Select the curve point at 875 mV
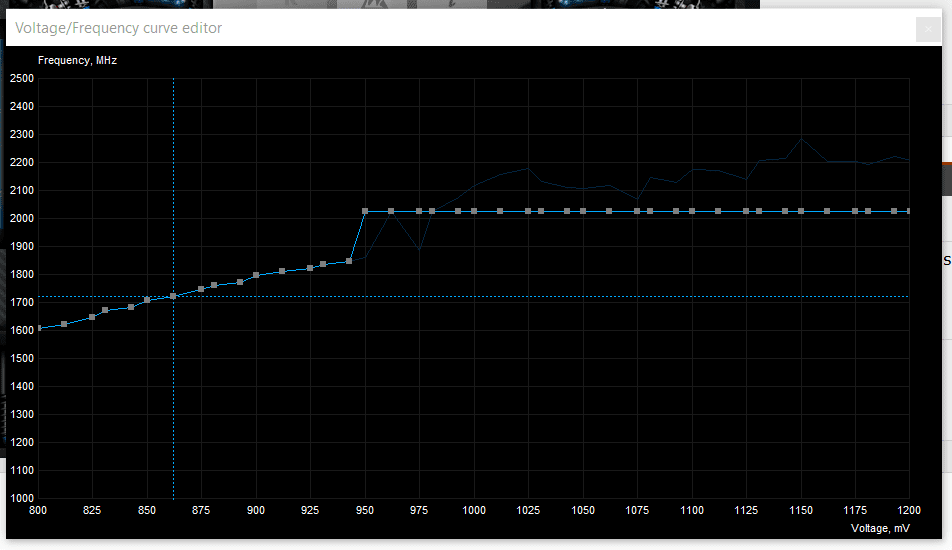952x550 pixels. [201, 289]
